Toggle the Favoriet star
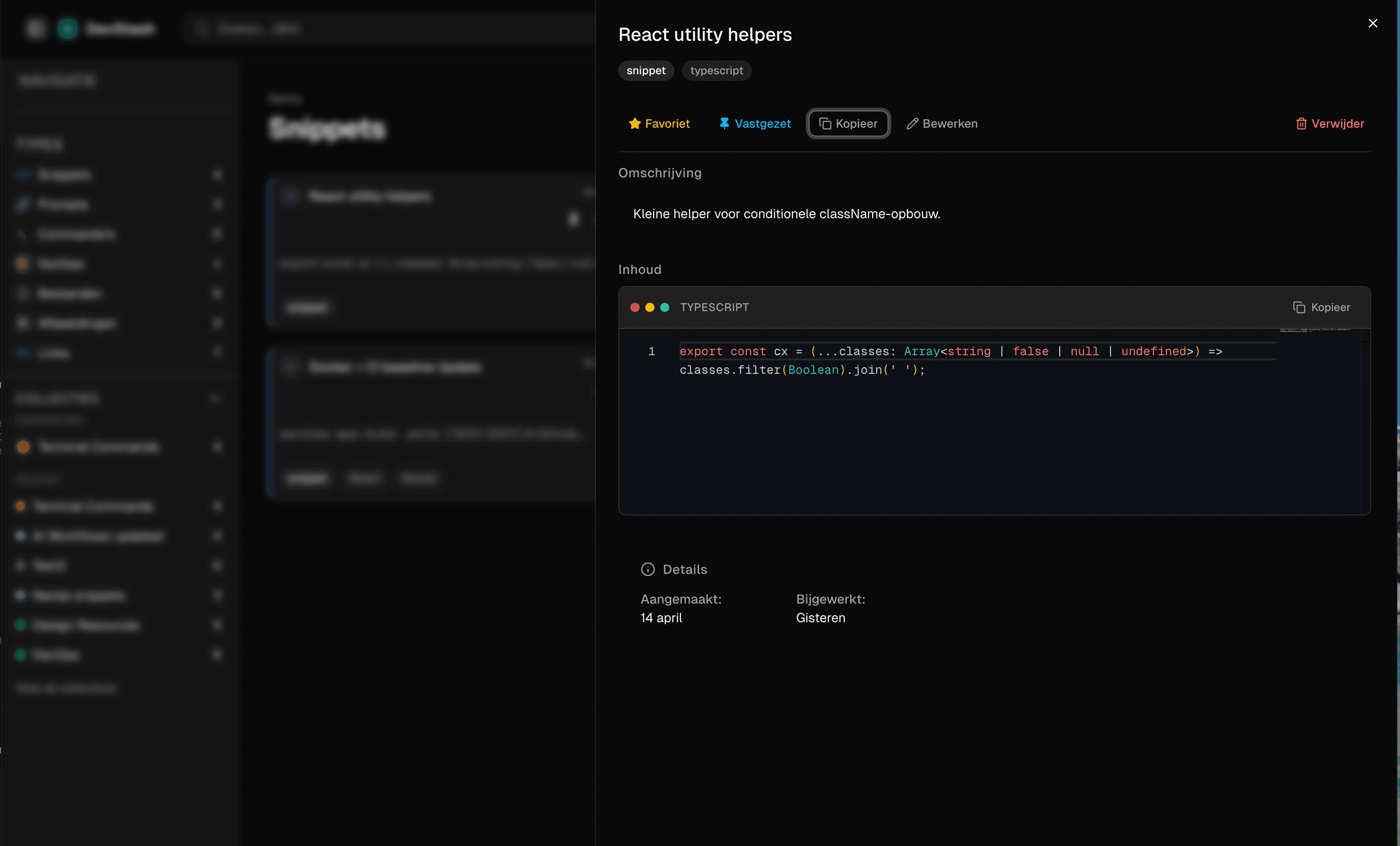The width and height of the screenshot is (1400, 846). 659,124
